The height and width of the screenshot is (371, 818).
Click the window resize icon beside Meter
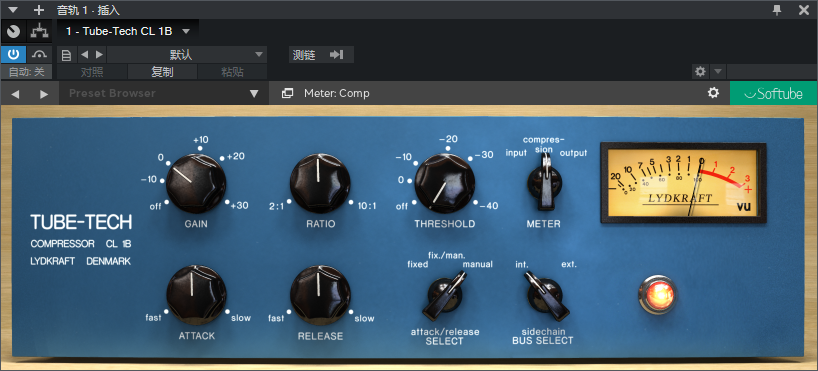[287, 93]
